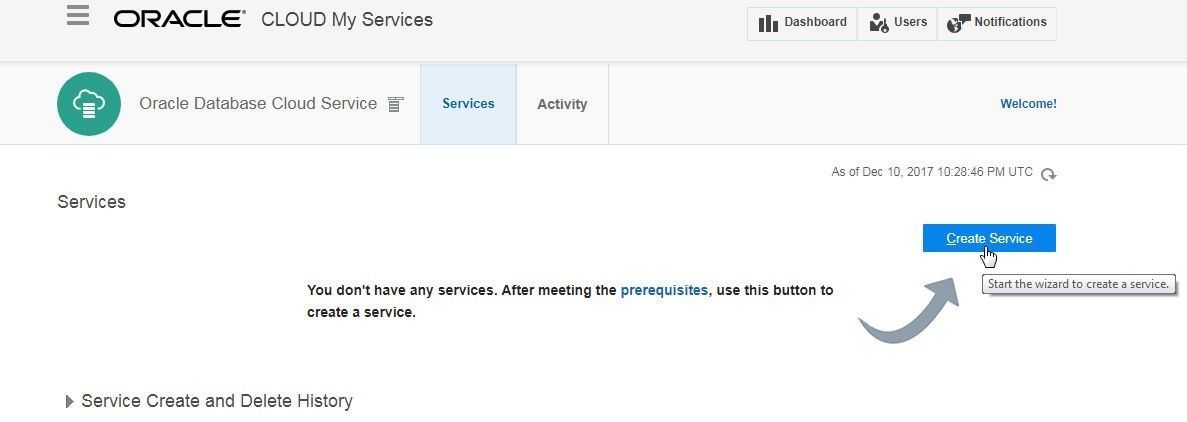Click the CLOUD My Services title text

click(347, 20)
